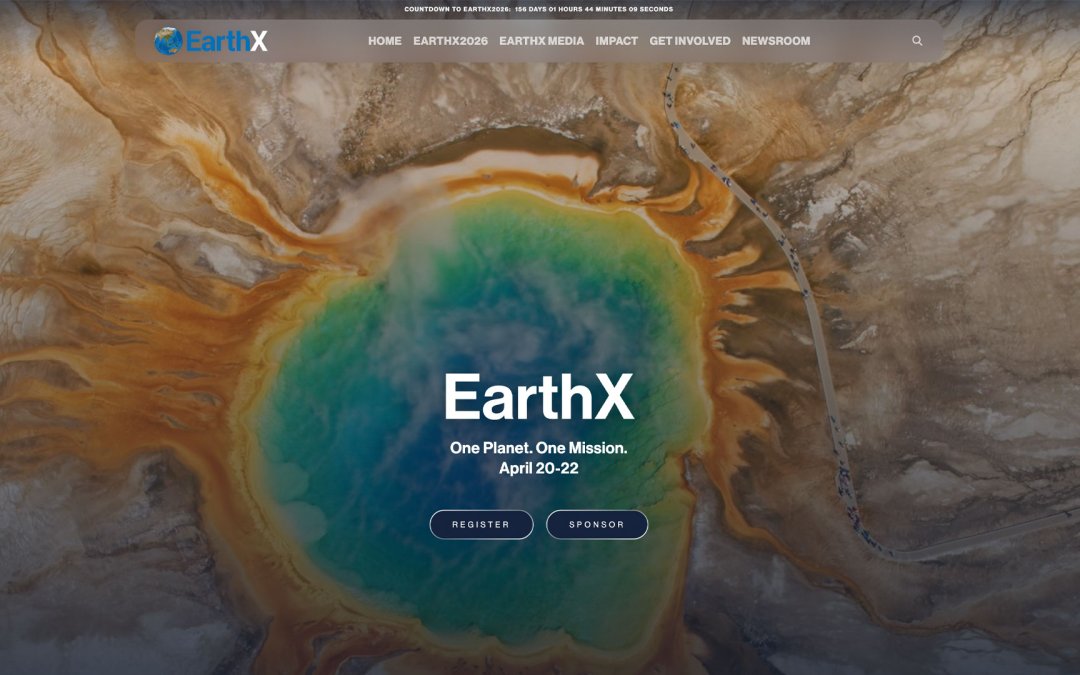The image size is (1080, 675).
Task: Click the countdown banner at the top
Action: [540, 8]
